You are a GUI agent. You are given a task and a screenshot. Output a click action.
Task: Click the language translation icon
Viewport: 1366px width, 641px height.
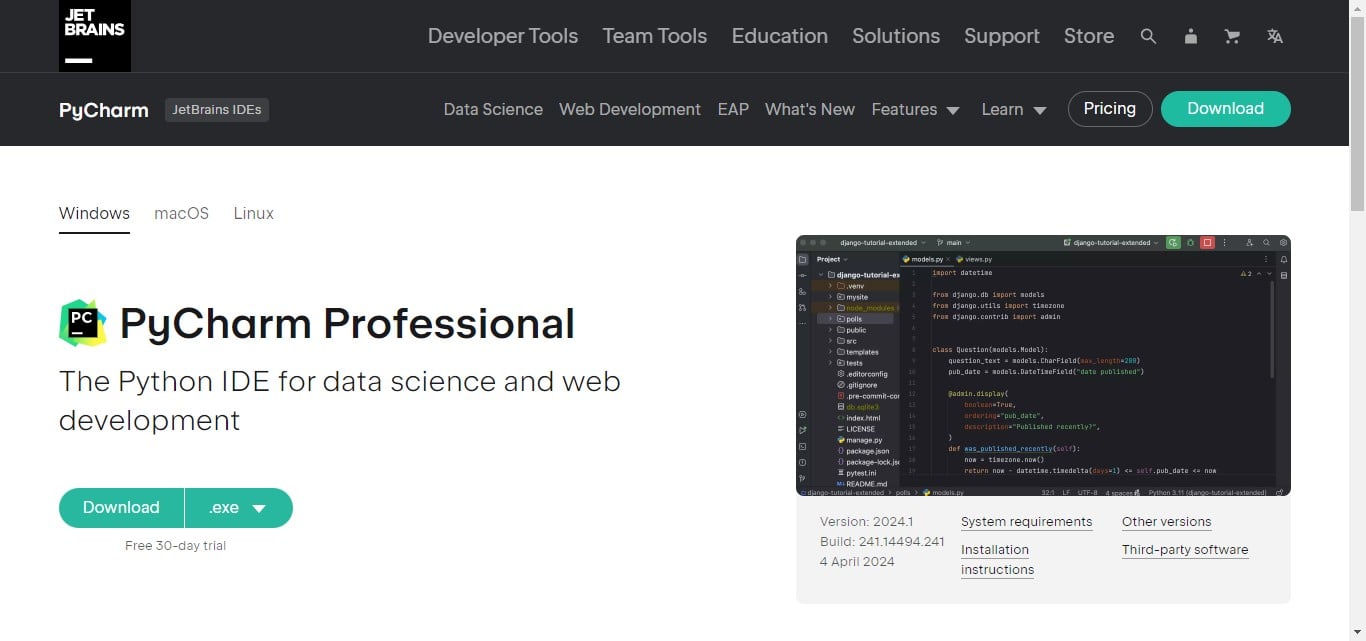(1274, 36)
